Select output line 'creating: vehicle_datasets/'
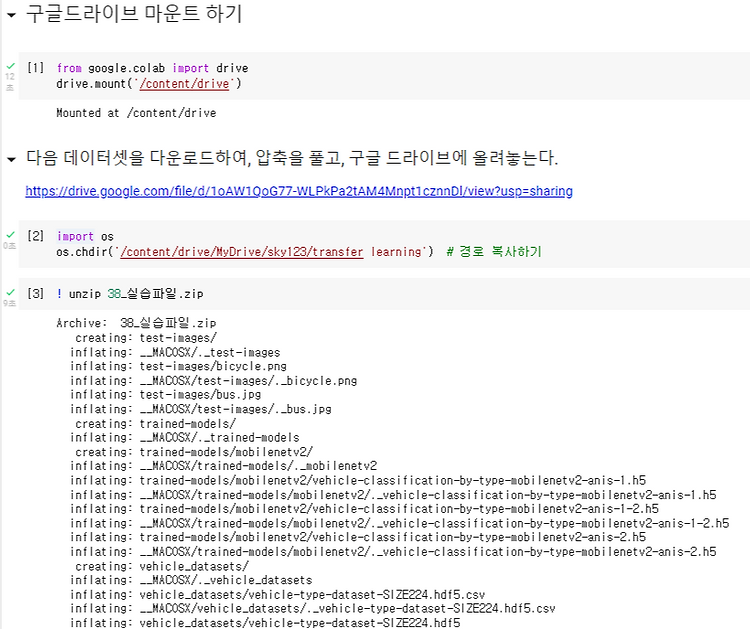 click(162, 566)
